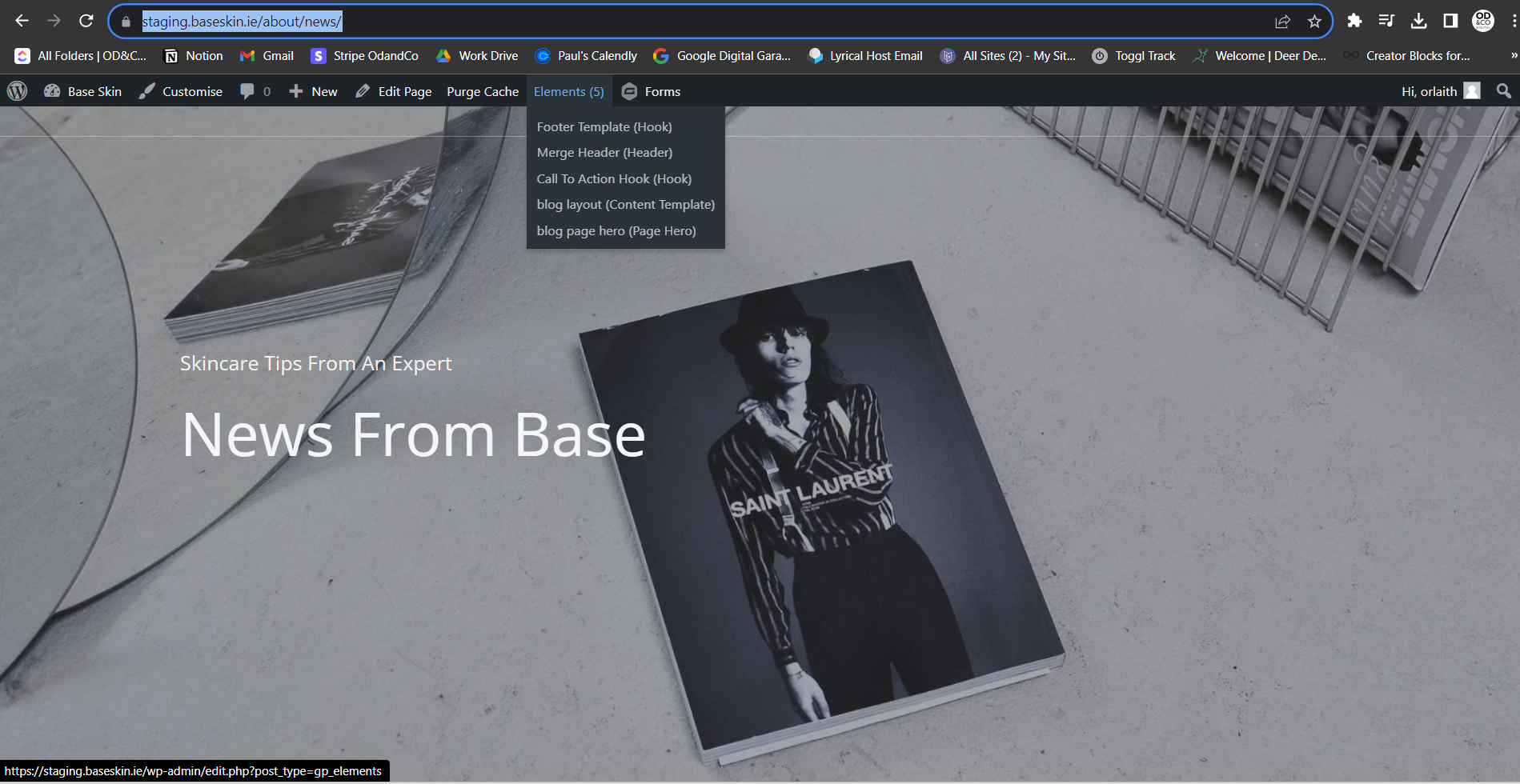Click the padlock site info icon
Screen dimensions: 1520x784
coord(126,22)
